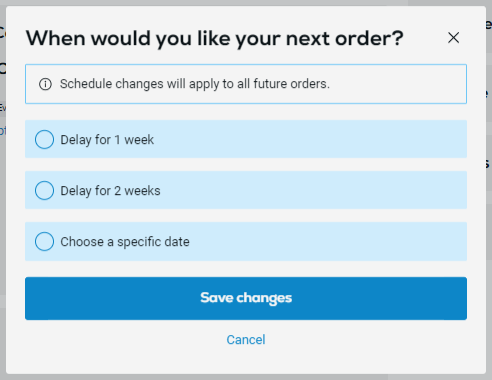
Task: Click the circled 'i' beside Schedule changes
Action: click(x=45, y=84)
